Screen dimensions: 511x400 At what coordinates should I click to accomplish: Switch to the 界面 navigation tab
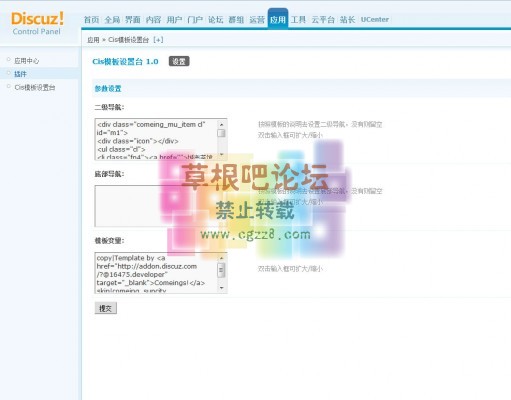tap(133, 20)
